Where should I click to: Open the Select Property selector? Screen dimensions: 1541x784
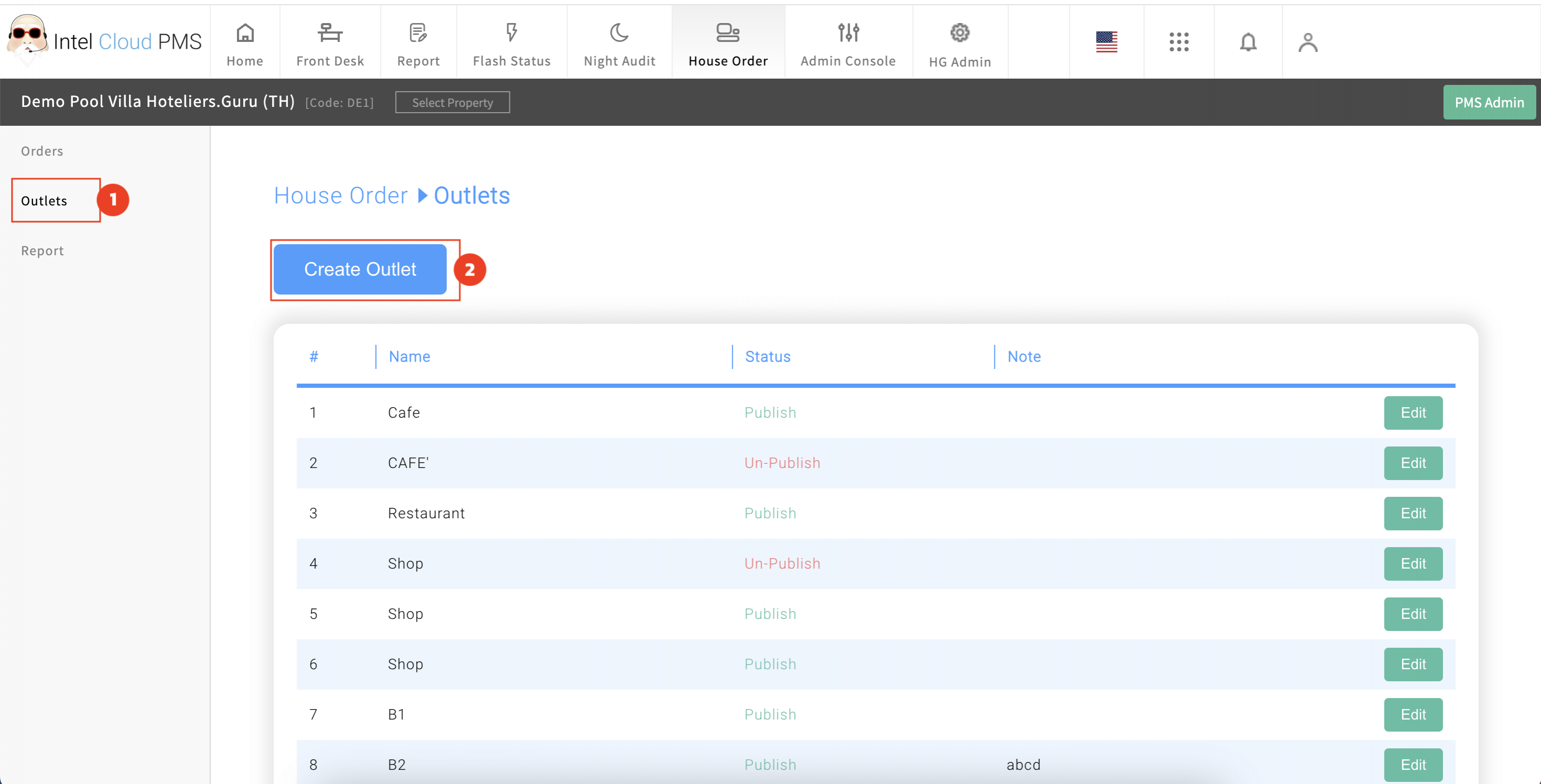pos(452,102)
